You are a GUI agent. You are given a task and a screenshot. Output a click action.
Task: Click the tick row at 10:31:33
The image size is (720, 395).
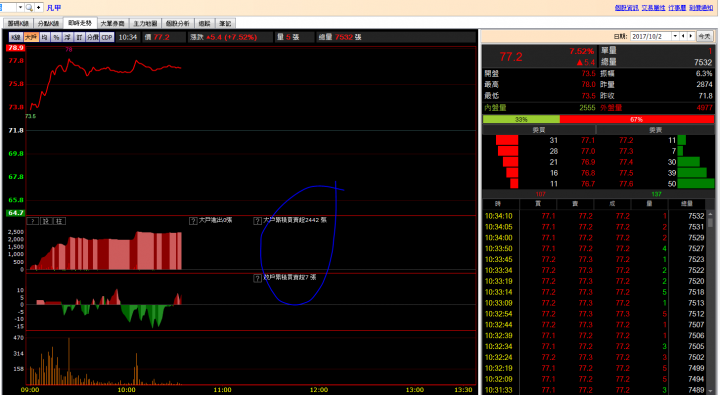pyautogui.click(x=595, y=390)
